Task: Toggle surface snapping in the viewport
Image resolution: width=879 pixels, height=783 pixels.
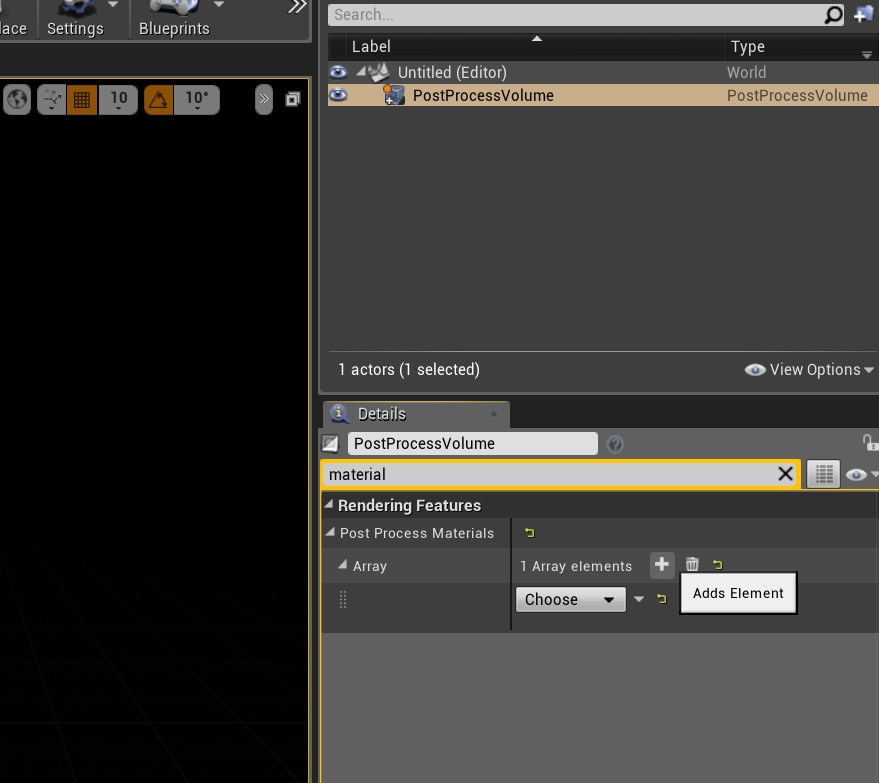Action: [52, 100]
